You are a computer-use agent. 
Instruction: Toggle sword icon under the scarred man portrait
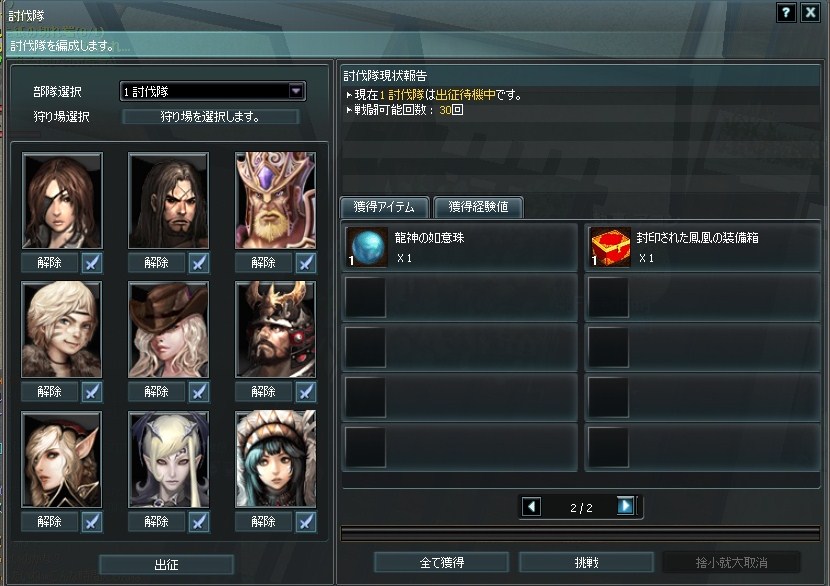[199, 263]
